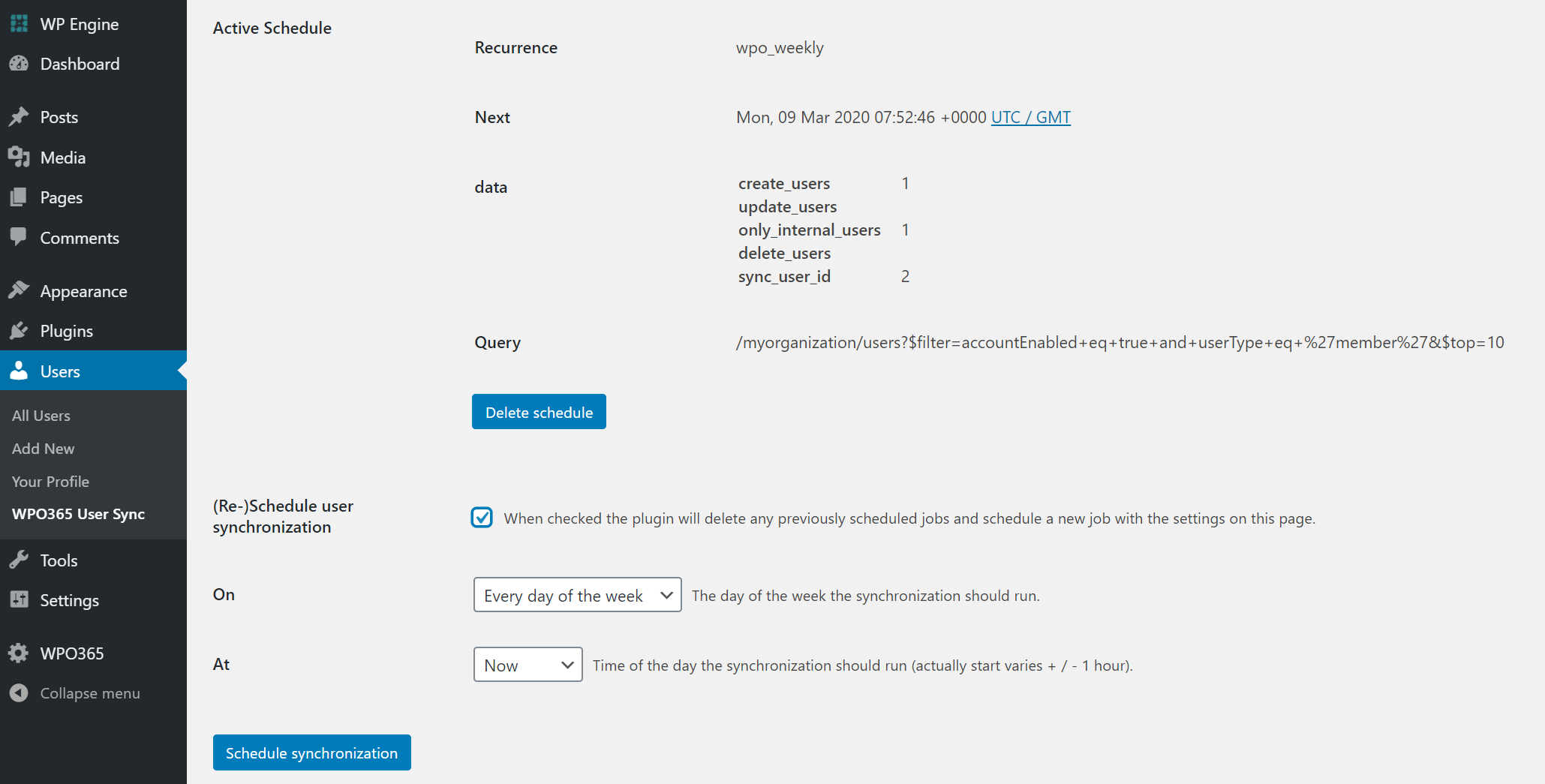
Task: Select the Users menu item
Action: click(93, 371)
